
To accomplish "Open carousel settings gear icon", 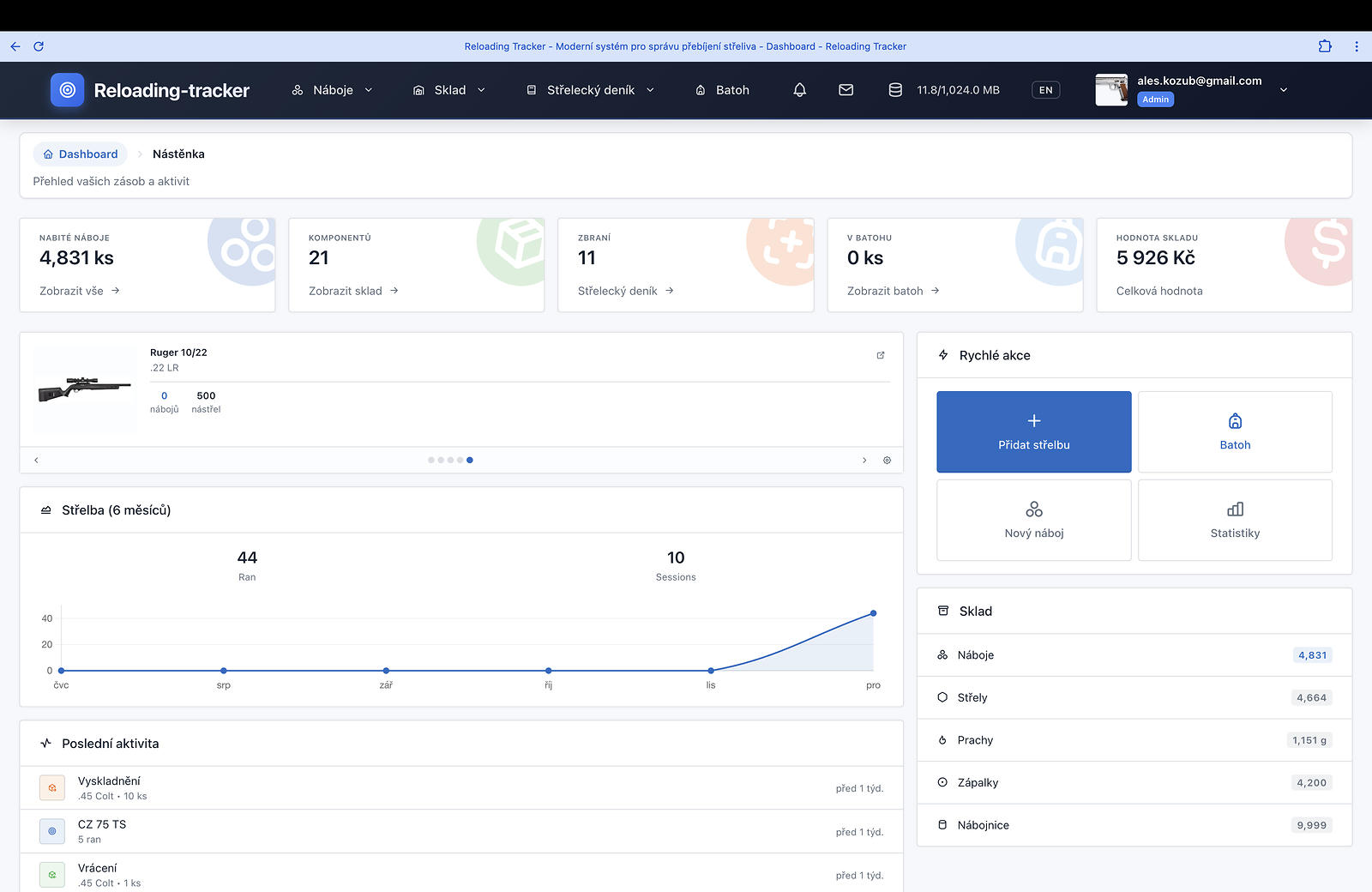I will pos(887,461).
